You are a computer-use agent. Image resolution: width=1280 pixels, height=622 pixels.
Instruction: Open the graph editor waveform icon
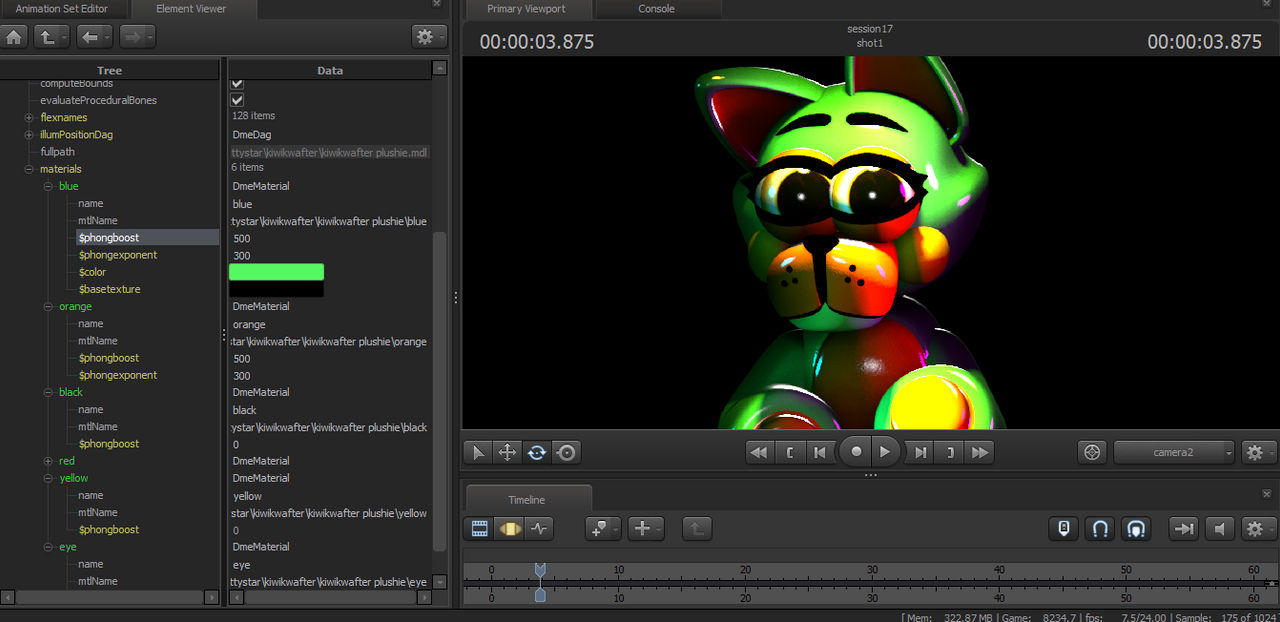pos(540,528)
